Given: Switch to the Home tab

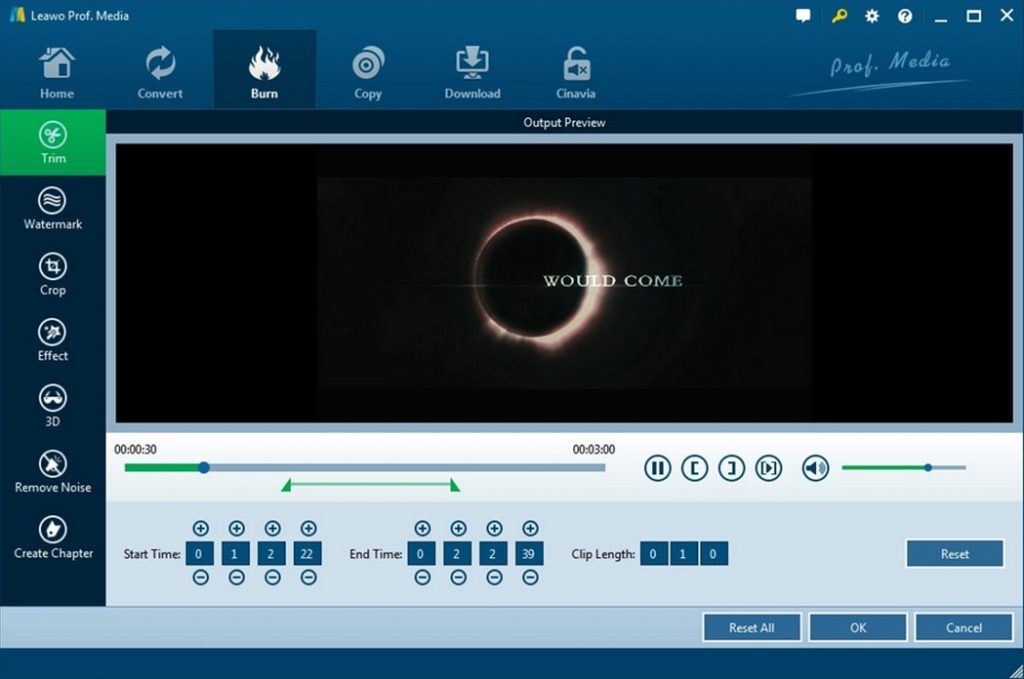Looking at the screenshot, I should [56, 69].
